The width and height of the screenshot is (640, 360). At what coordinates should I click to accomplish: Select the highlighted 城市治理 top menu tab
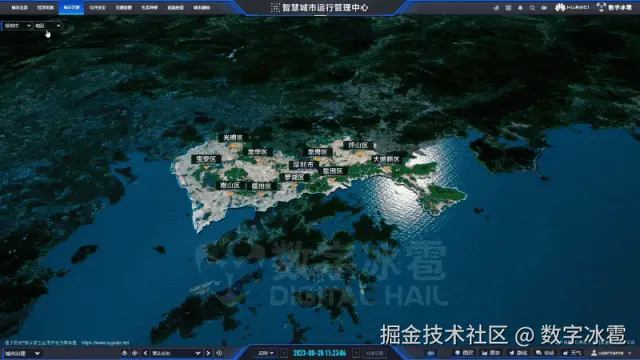[x=71, y=8]
